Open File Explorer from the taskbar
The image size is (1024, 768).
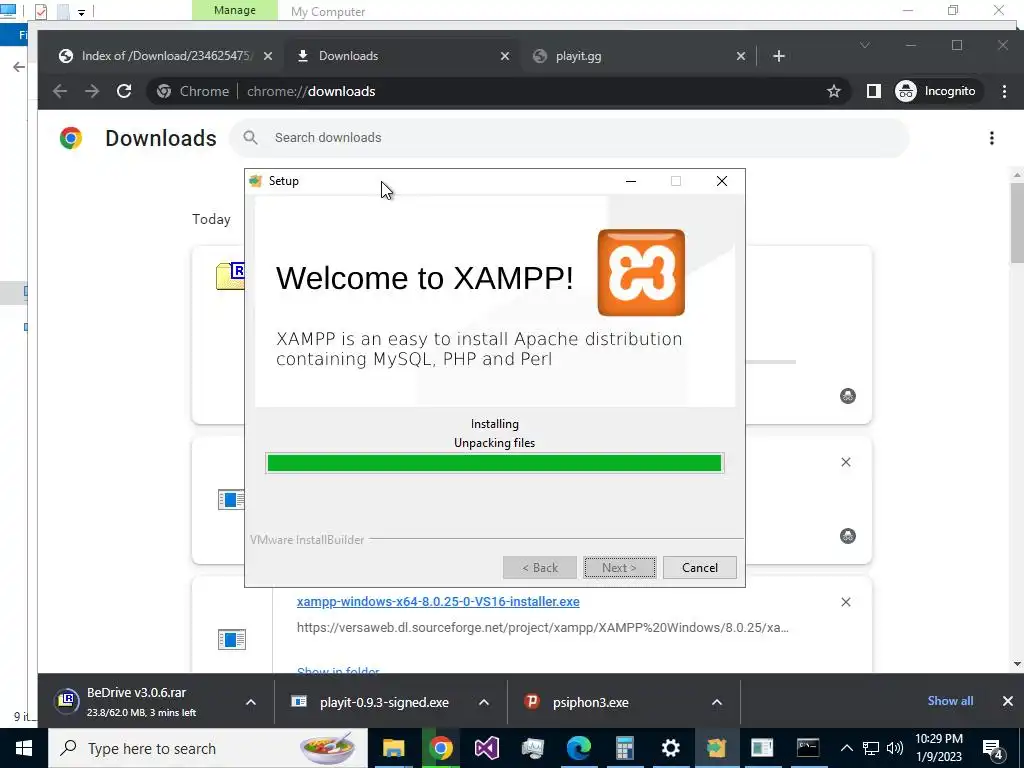coord(393,748)
